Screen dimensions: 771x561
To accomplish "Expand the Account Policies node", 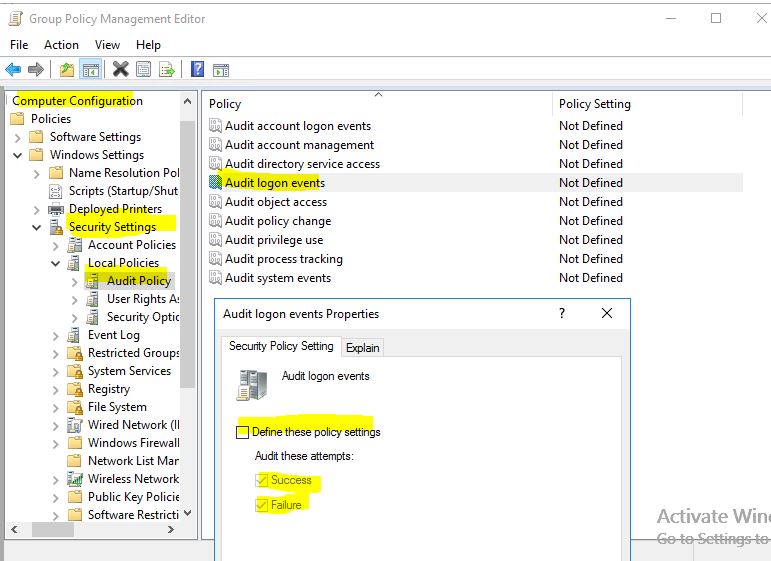I will (x=56, y=245).
